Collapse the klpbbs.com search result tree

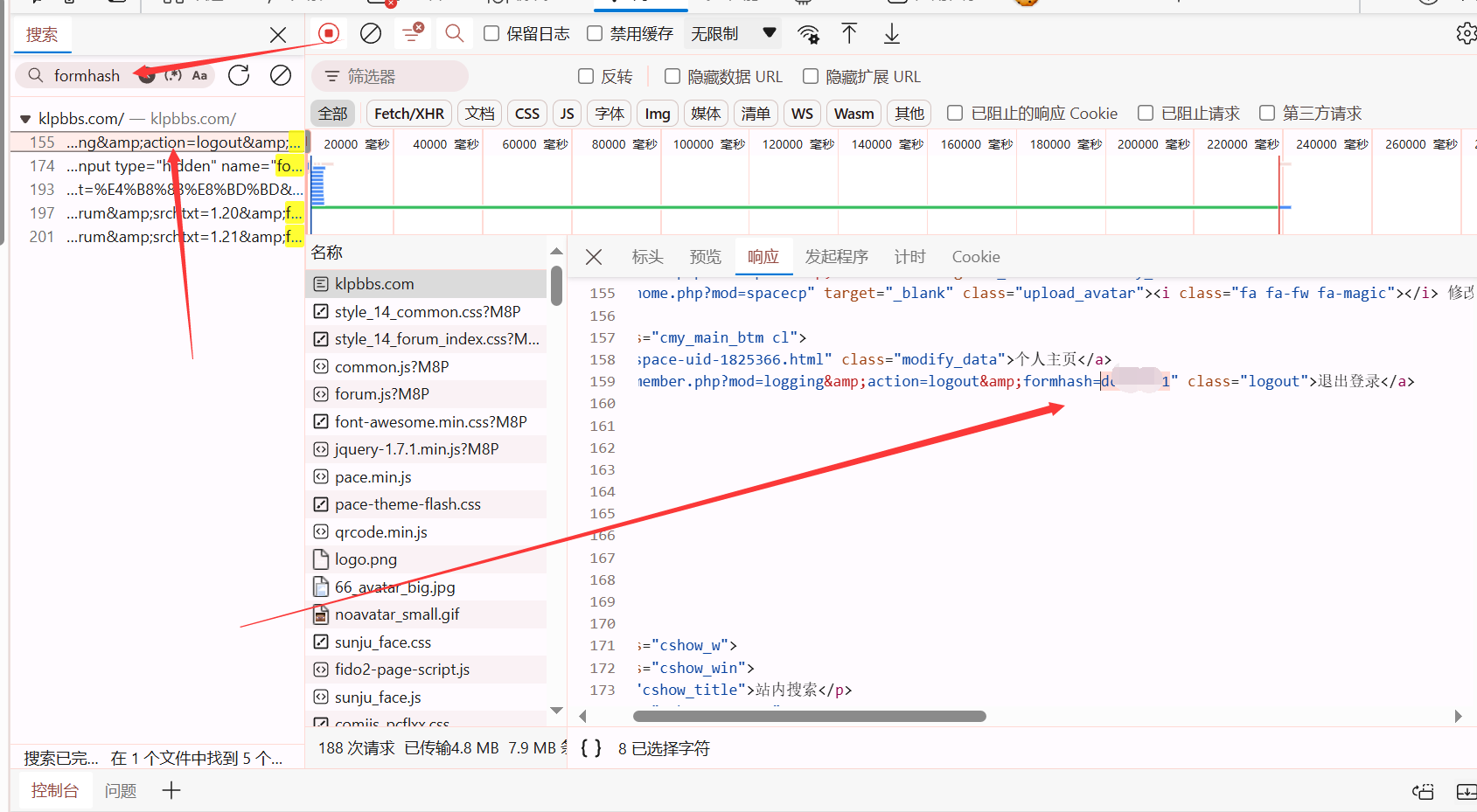(25, 119)
